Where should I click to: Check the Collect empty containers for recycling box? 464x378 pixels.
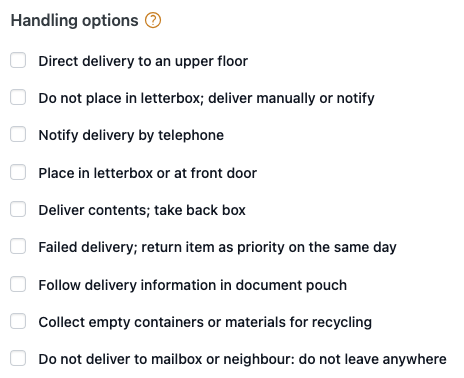click(x=18, y=321)
